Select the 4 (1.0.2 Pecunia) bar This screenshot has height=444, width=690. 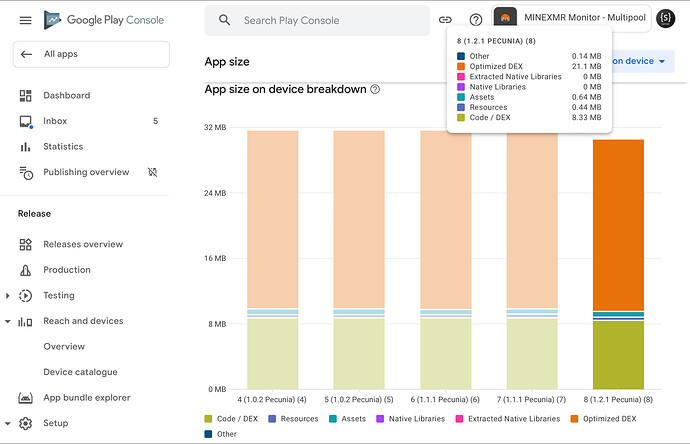point(272,260)
